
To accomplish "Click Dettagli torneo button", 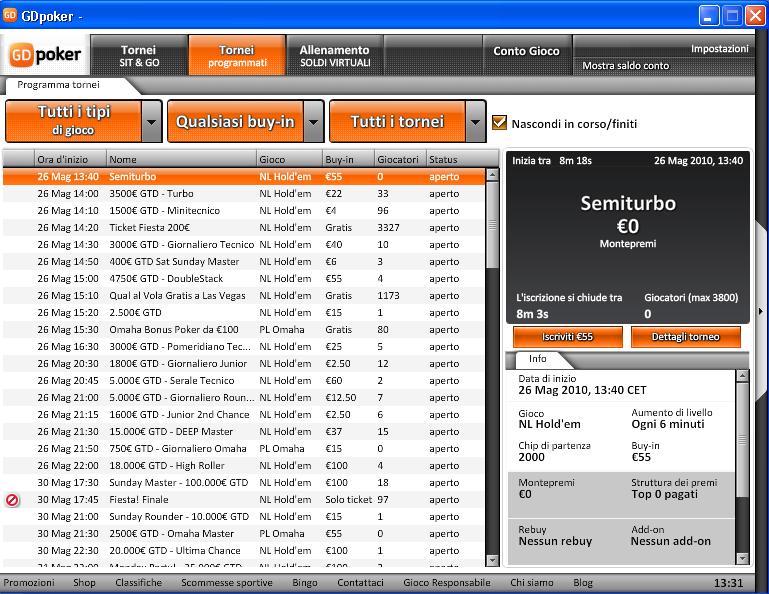I will [x=686, y=337].
